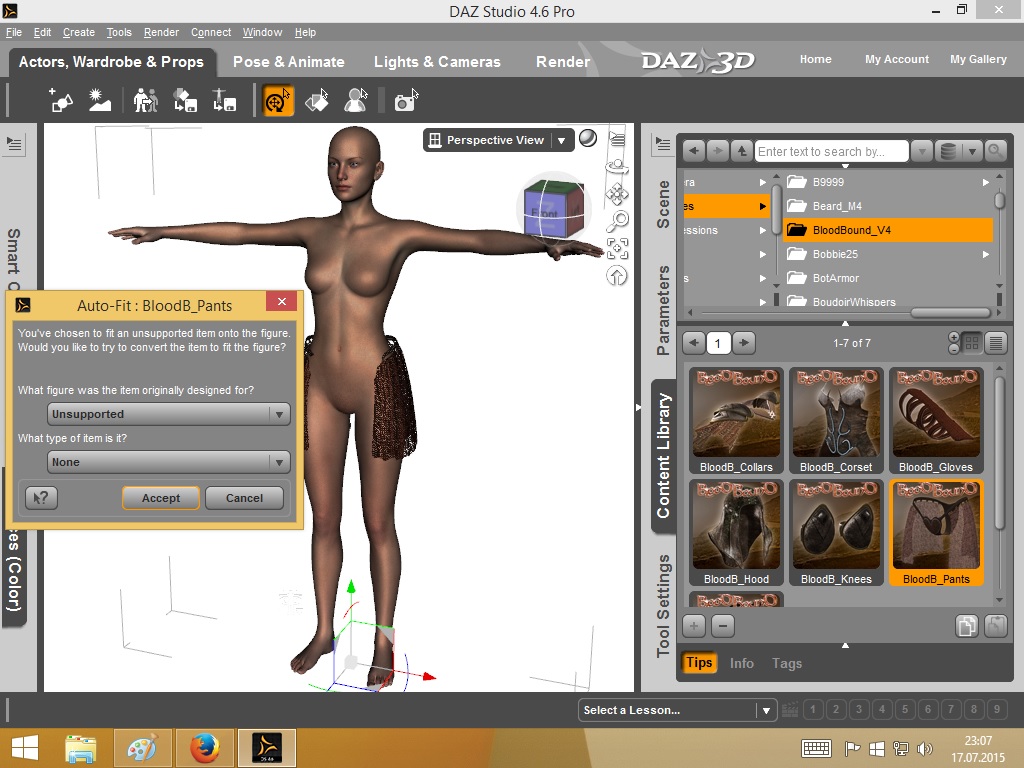
Task: Open the My Account link
Action: (x=897, y=59)
